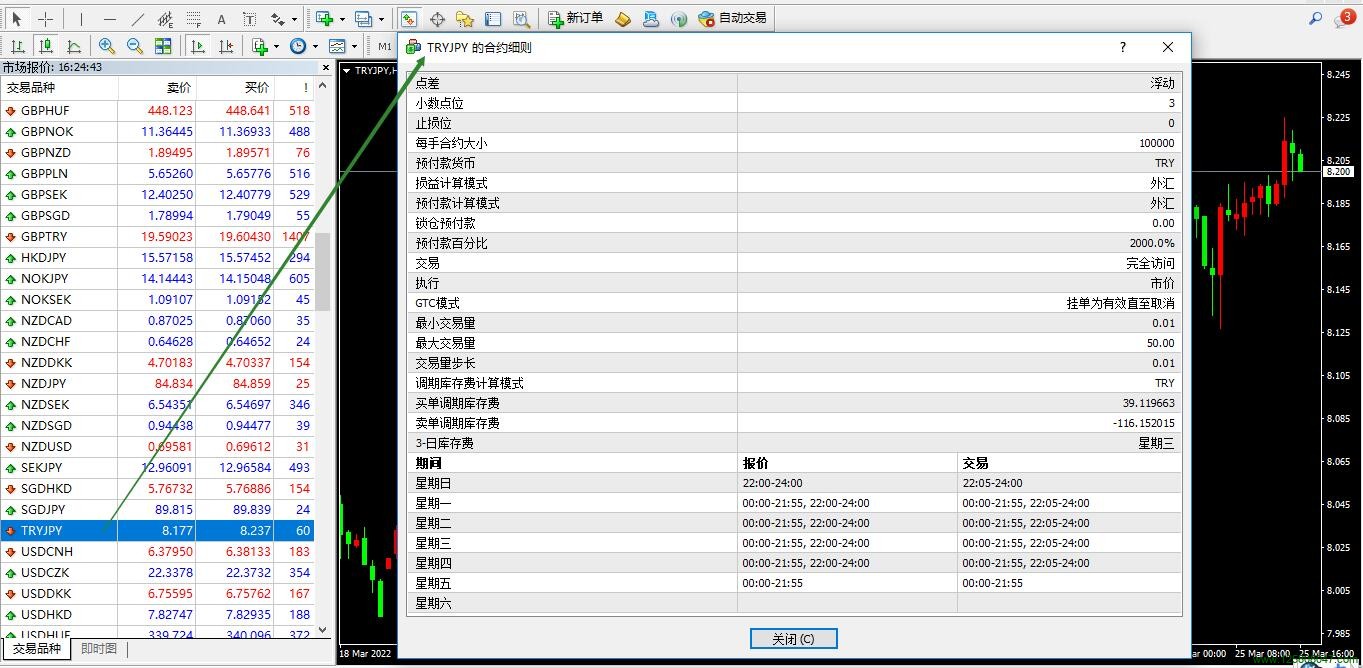Select the crosshair tool
This screenshot has width=1363, height=668.
pyautogui.click(x=45, y=18)
